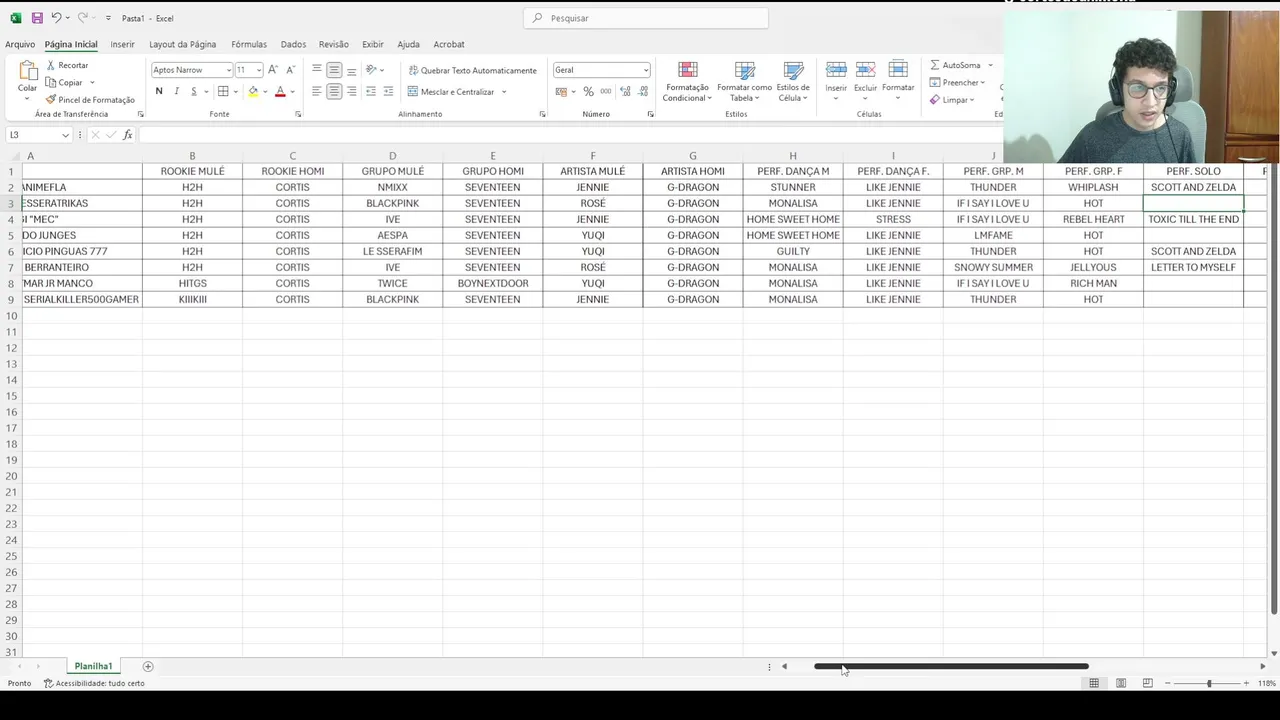
Task: Open the font name combo box Aptos Narrow
Action: click(x=191, y=70)
